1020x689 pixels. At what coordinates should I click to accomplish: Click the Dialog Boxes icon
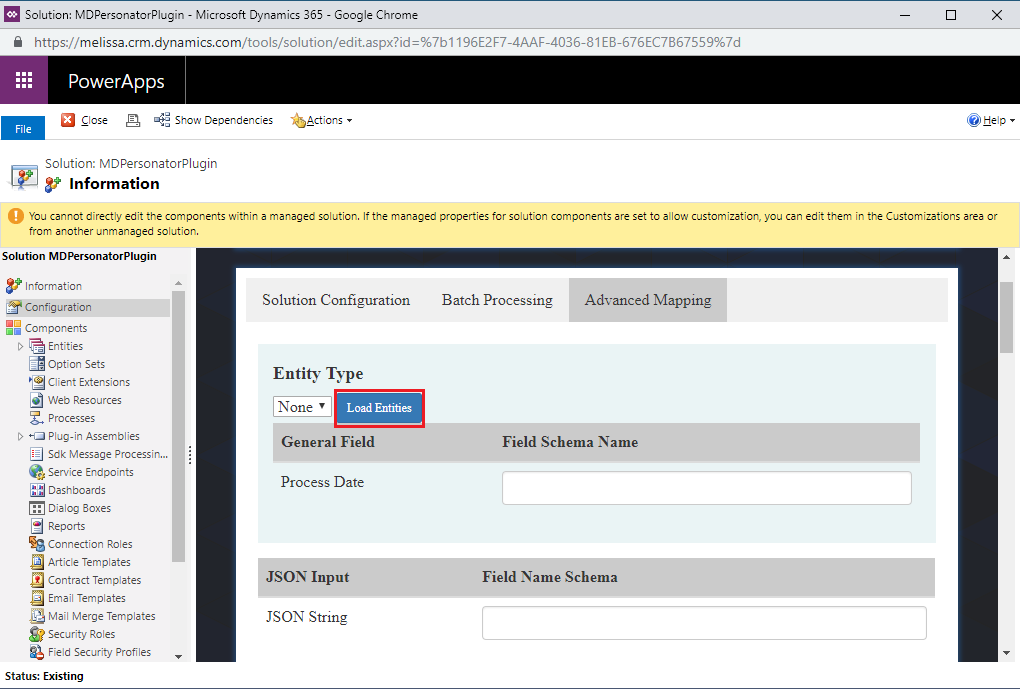tap(37, 508)
